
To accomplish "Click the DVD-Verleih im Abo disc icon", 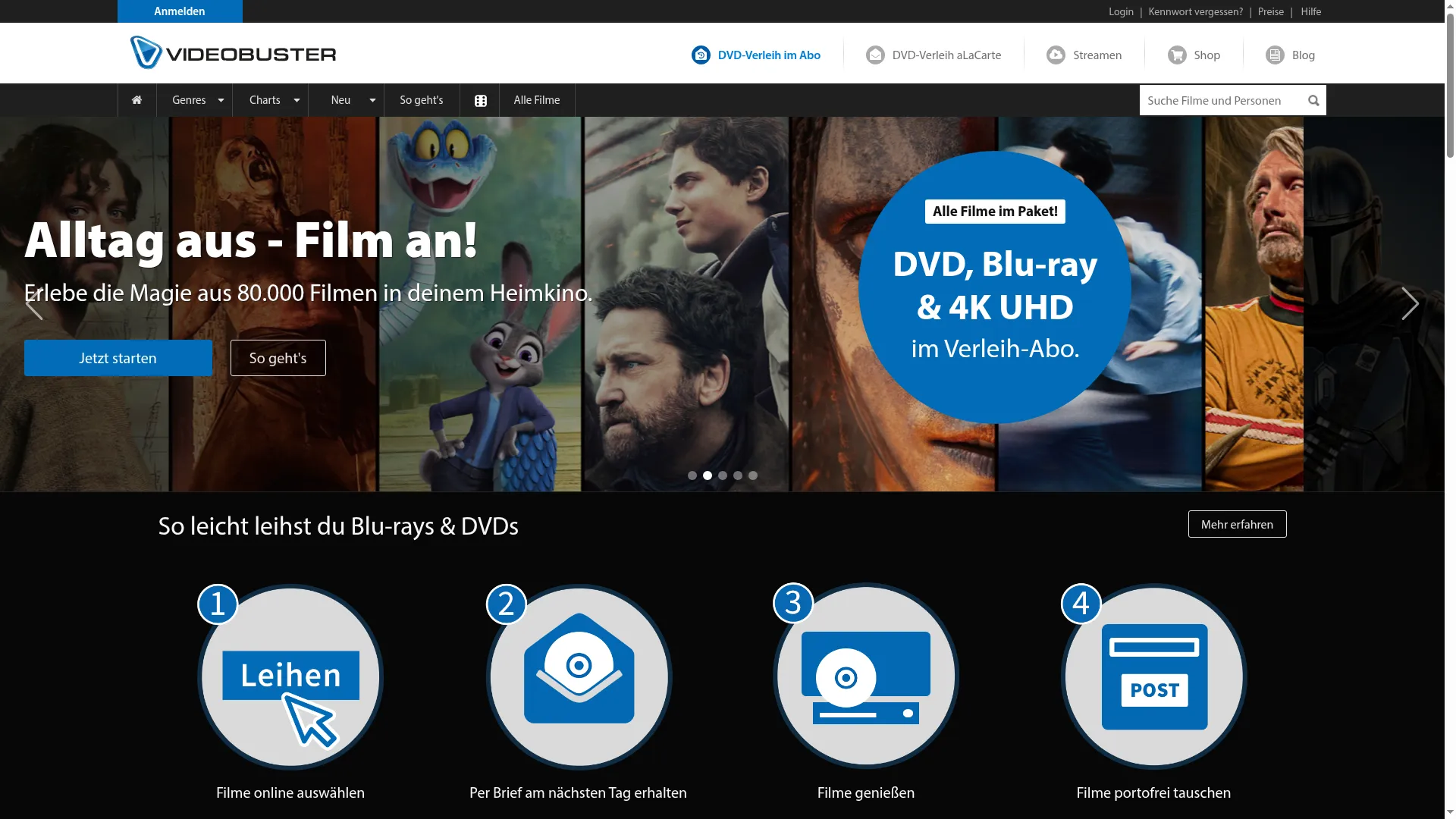I will point(701,55).
